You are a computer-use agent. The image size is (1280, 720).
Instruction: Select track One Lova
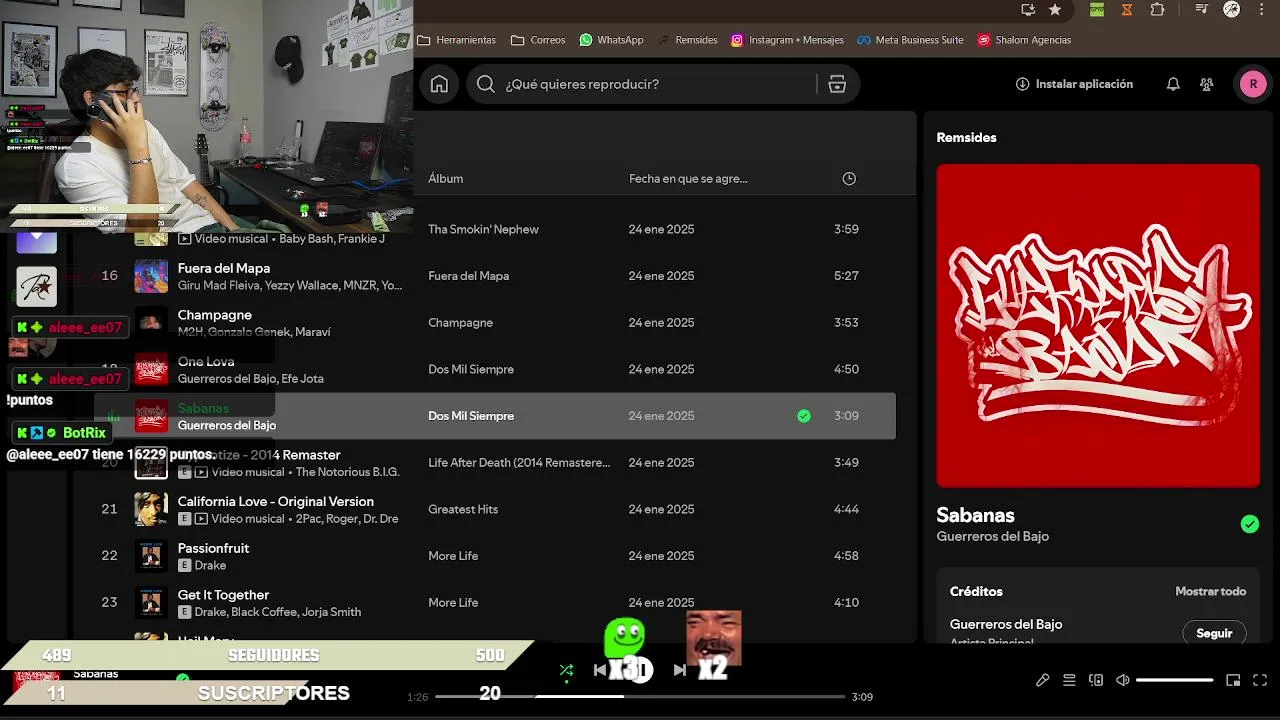click(x=206, y=362)
